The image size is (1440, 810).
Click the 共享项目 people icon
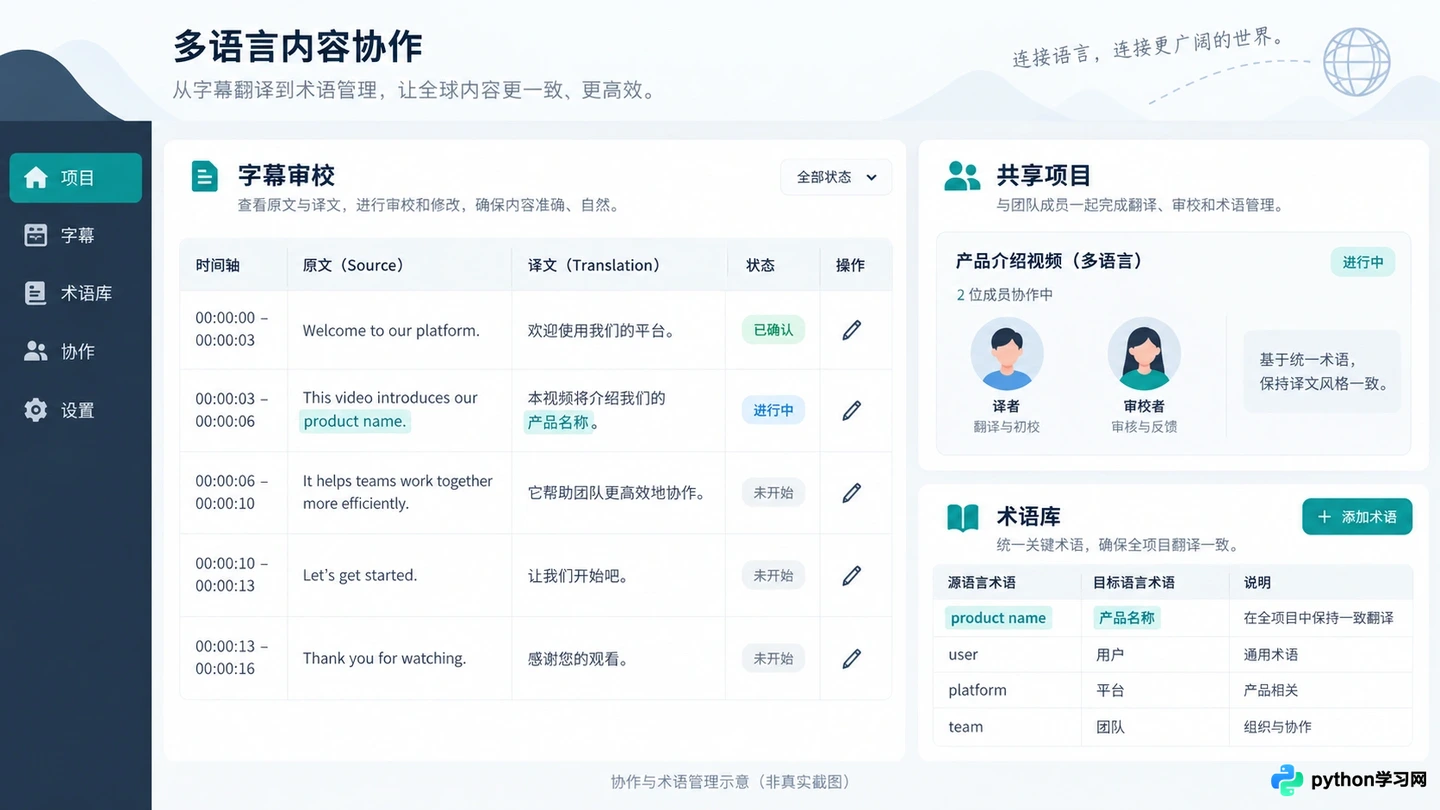962,176
